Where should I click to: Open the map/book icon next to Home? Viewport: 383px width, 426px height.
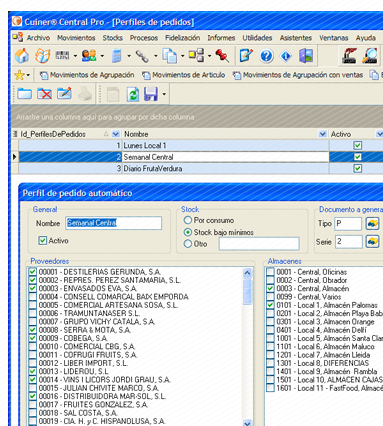click(x=42, y=56)
